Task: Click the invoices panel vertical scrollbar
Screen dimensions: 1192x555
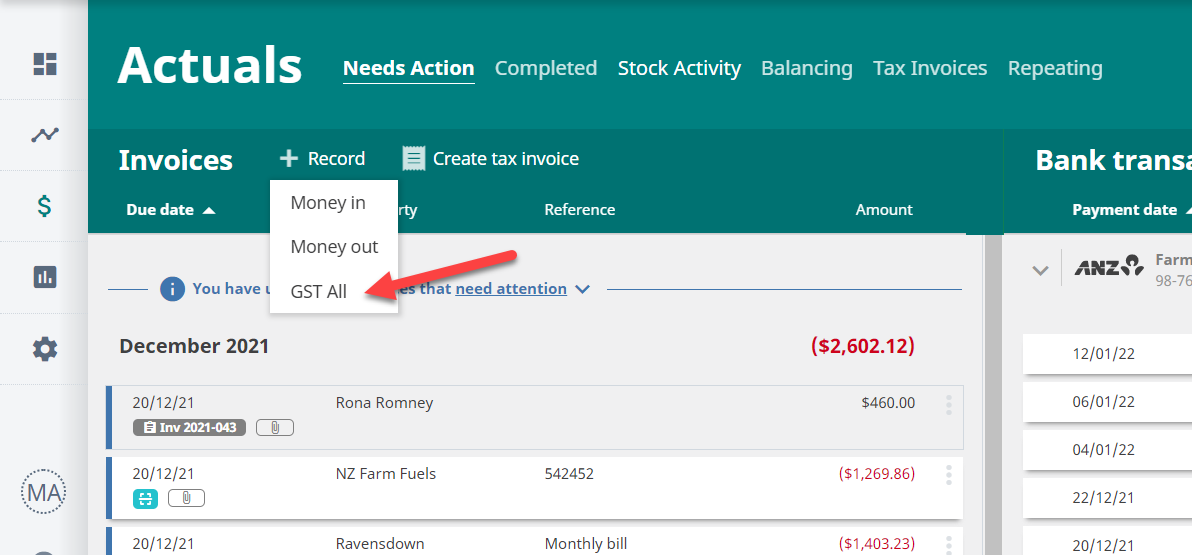Action: (992, 395)
